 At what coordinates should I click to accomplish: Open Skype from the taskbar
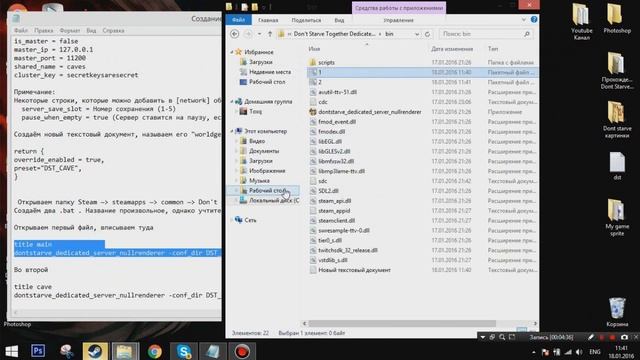pyautogui.click(x=184, y=351)
